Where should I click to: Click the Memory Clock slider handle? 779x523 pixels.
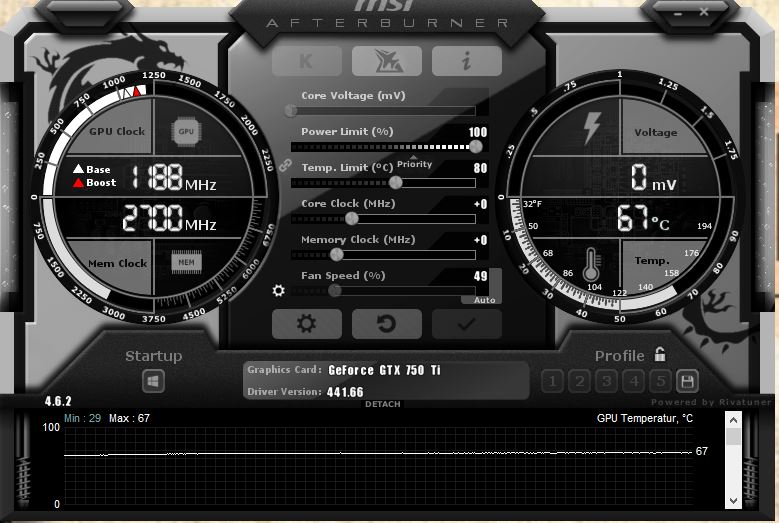[336, 254]
